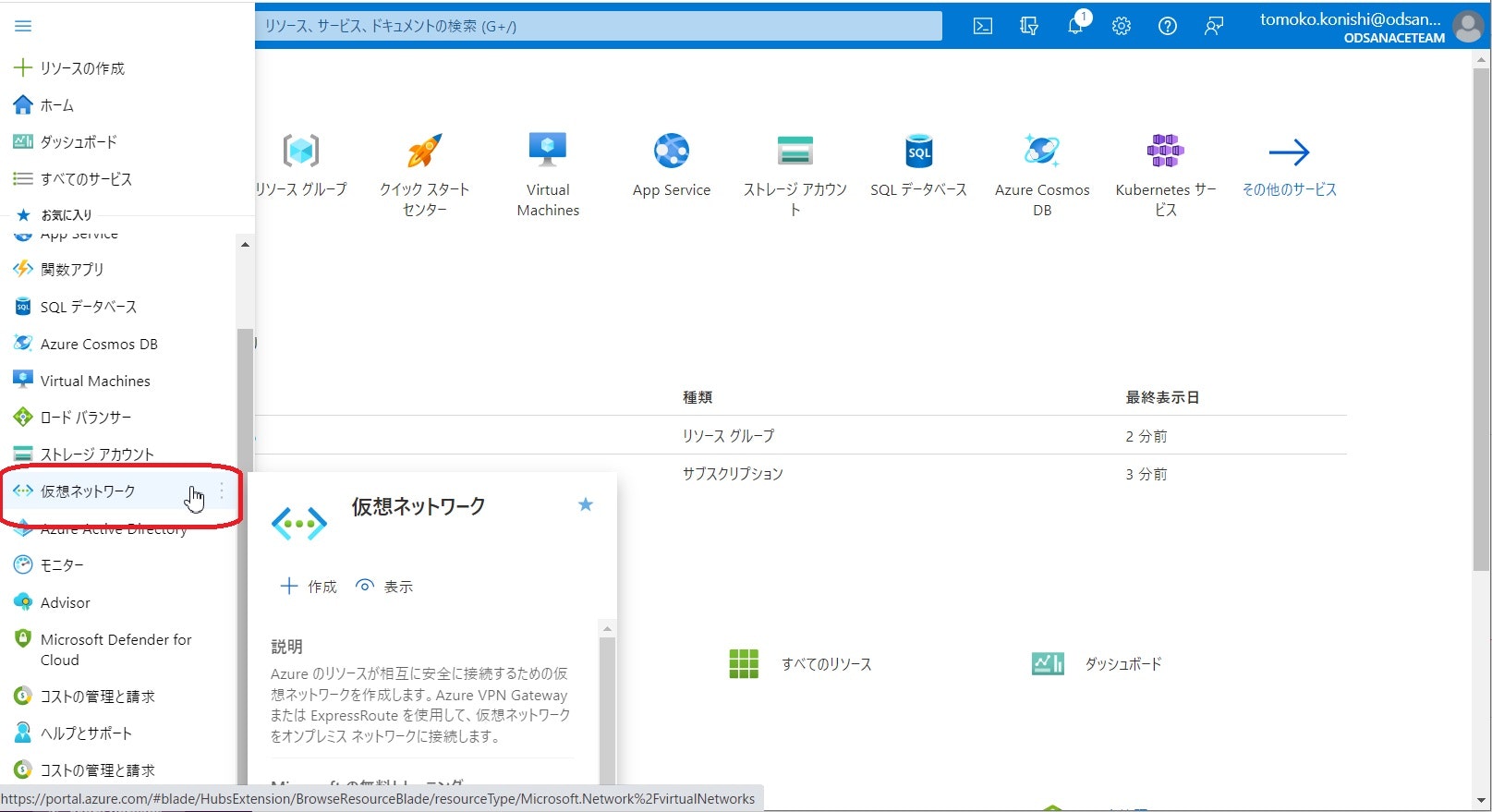Open ダッシュボード in sidebar menu
1492x812 pixels.
tap(65, 142)
